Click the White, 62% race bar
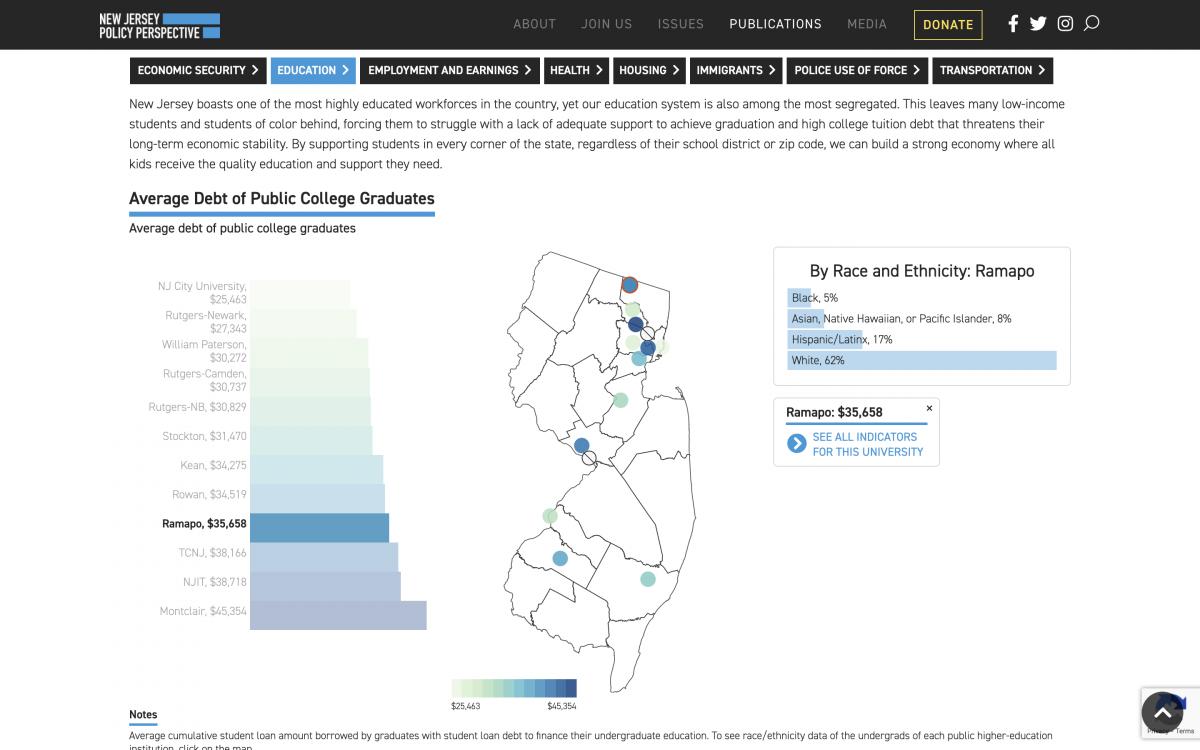1200x750 pixels. [922, 360]
